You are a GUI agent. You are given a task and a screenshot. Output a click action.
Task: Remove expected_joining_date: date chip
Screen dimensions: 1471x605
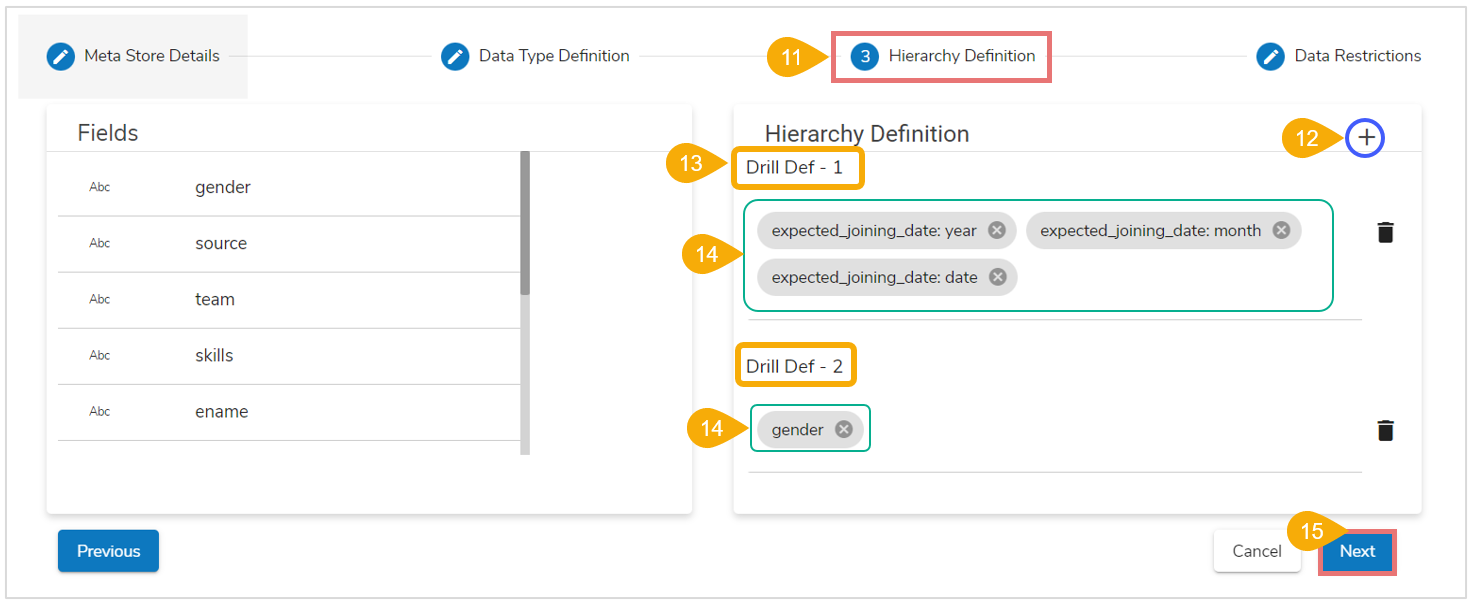[x=997, y=277]
